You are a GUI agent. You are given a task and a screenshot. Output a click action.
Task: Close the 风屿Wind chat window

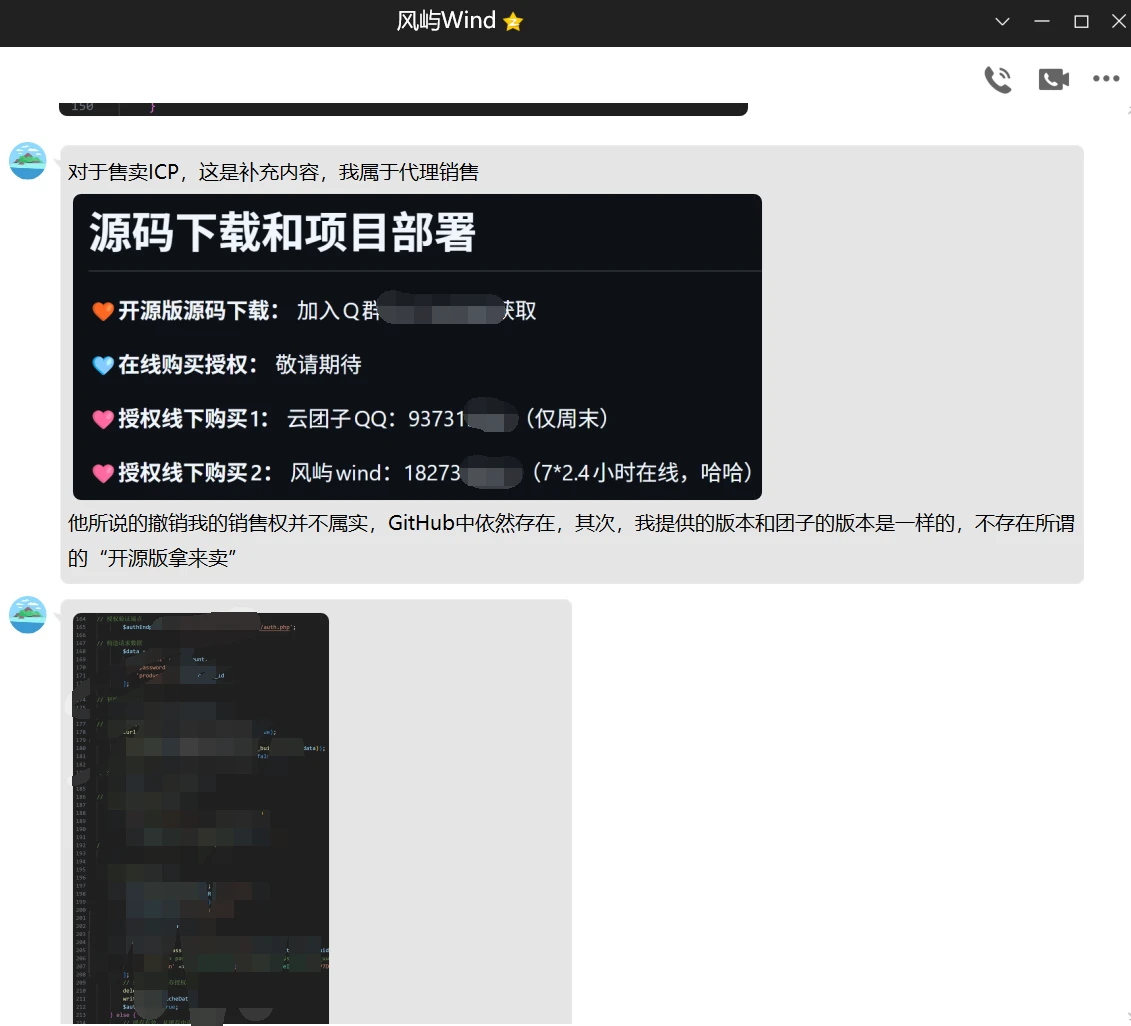pyautogui.click(x=1118, y=22)
